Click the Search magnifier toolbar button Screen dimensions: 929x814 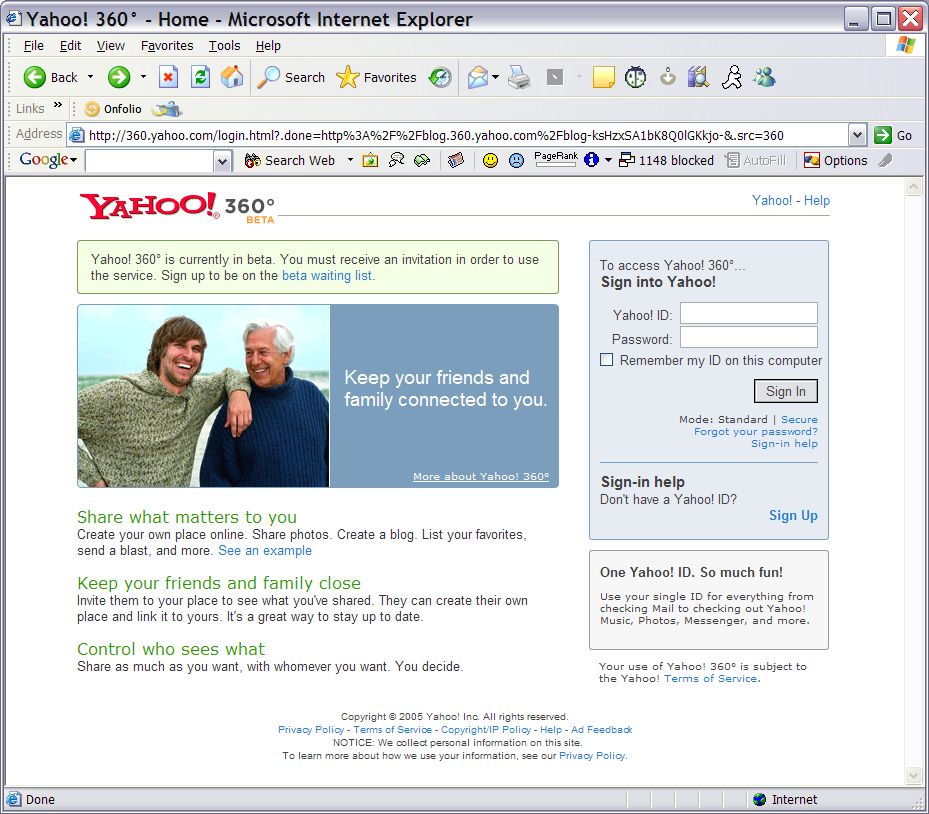(291, 77)
